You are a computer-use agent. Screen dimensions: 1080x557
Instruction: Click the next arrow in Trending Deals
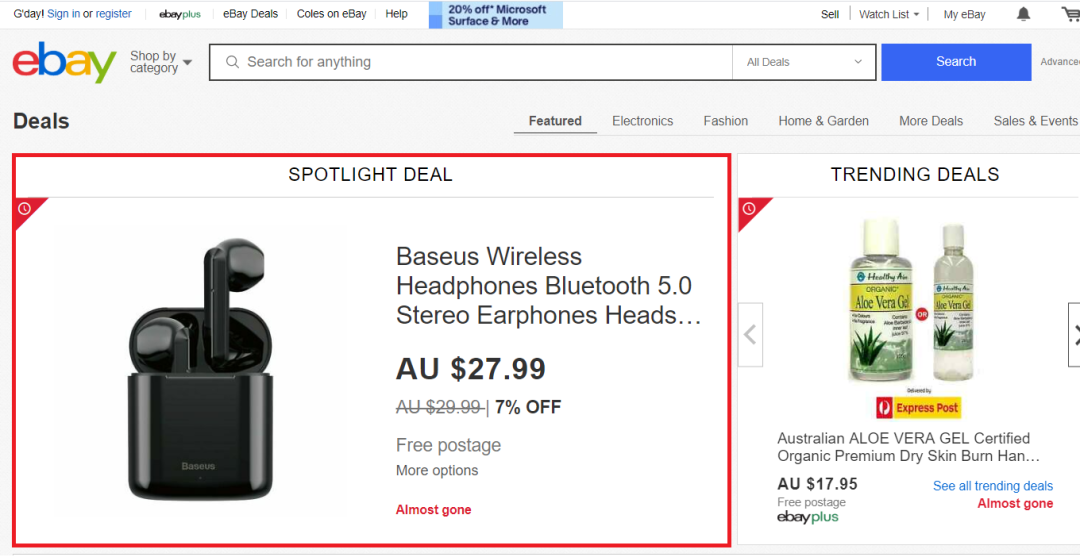click(x=1075, y=335)
